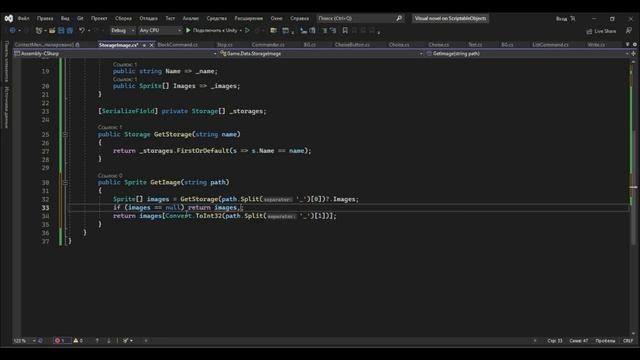Open the Анализ menu

click(x=191, y=18)
